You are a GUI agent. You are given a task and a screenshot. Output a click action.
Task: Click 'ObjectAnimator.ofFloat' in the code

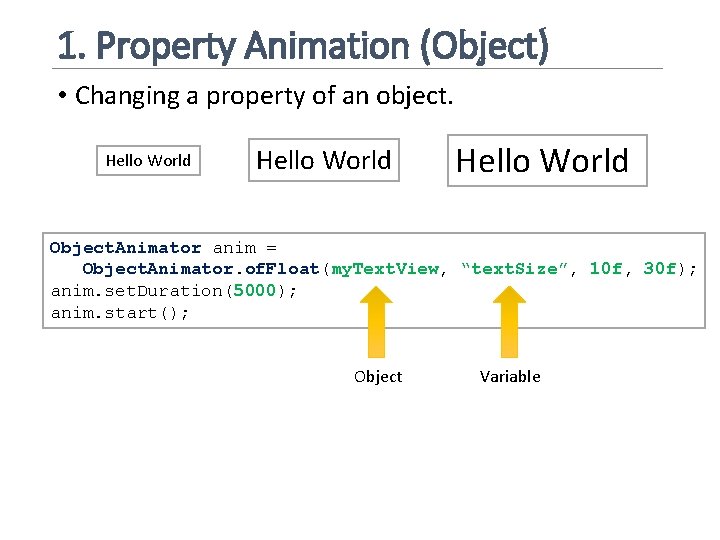tap(201, 269)
